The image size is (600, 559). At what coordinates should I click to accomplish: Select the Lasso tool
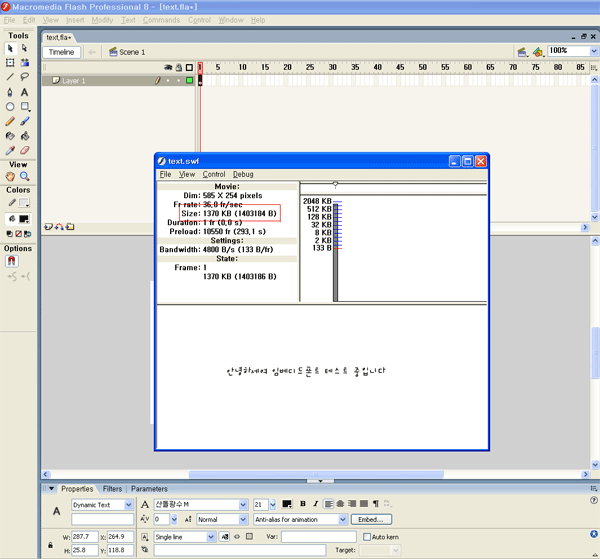[24, 77]
